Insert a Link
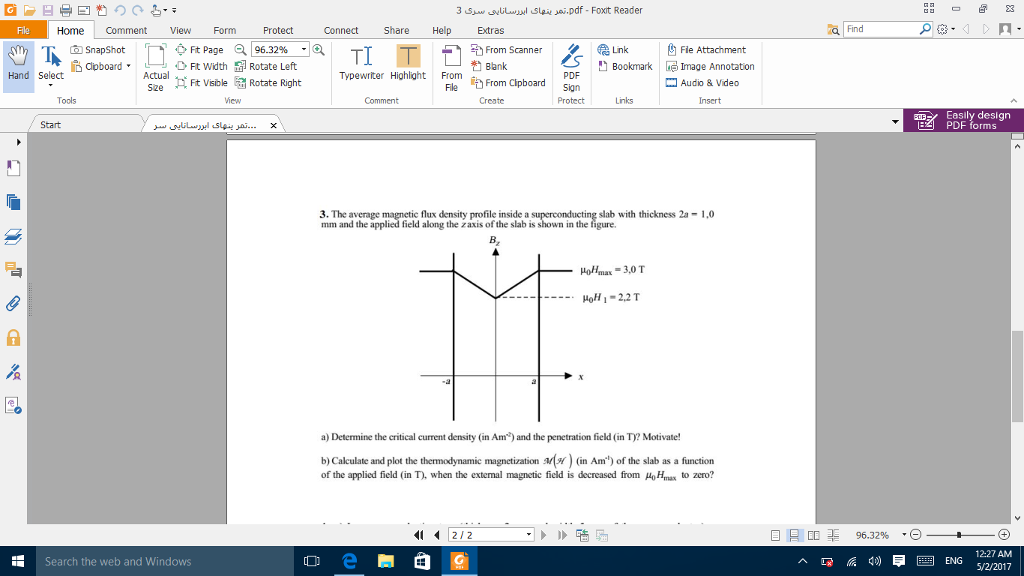 [613, 50]
